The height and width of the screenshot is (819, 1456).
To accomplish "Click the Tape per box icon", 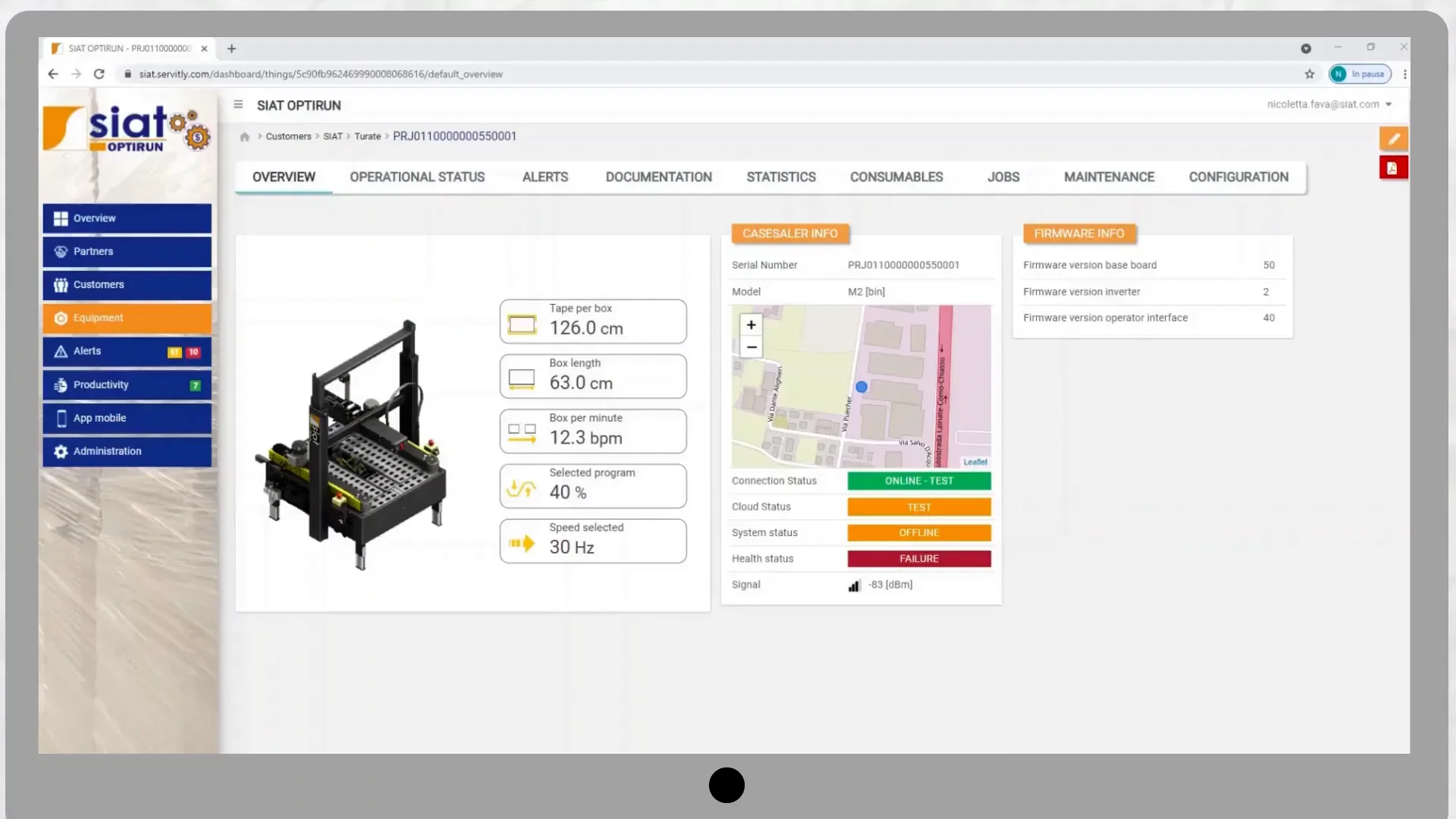I will coord(522,325).
